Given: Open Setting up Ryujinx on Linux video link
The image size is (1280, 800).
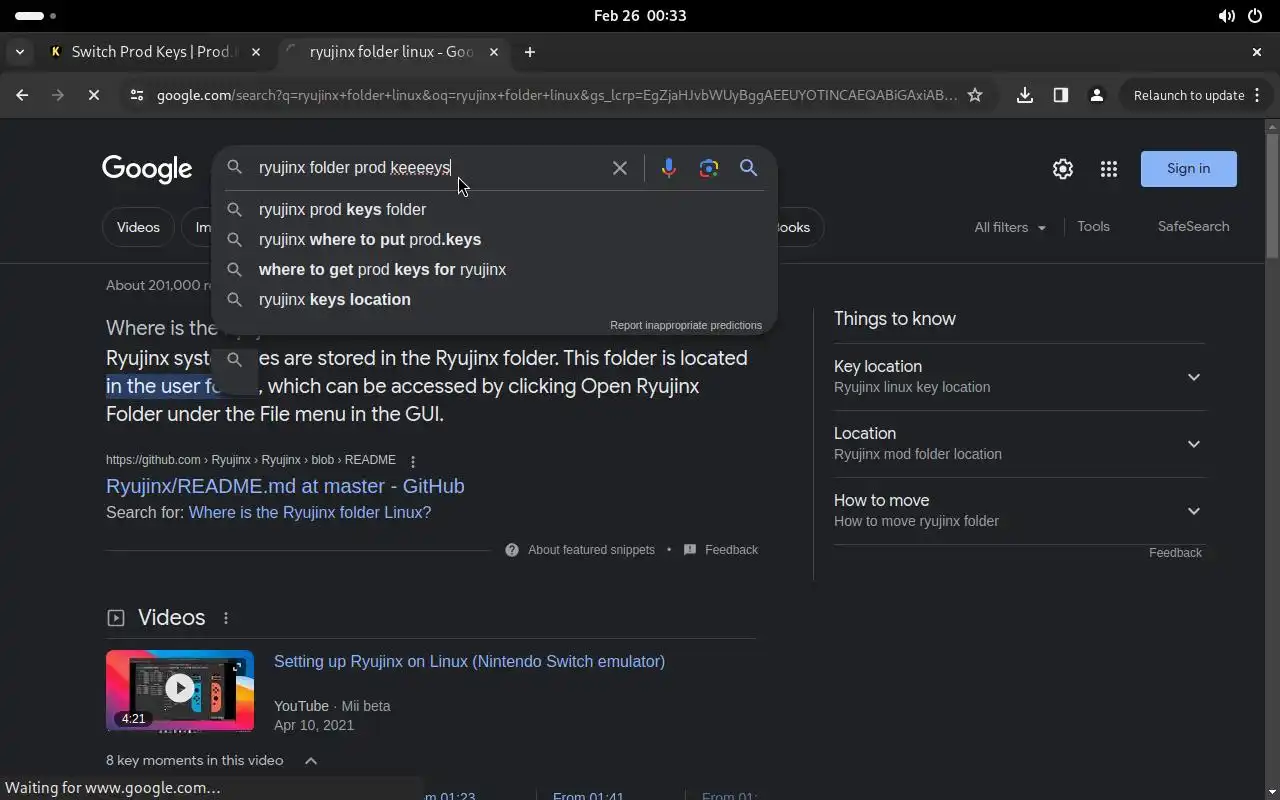Looking at the screenshot, I should tap(469, 661).
